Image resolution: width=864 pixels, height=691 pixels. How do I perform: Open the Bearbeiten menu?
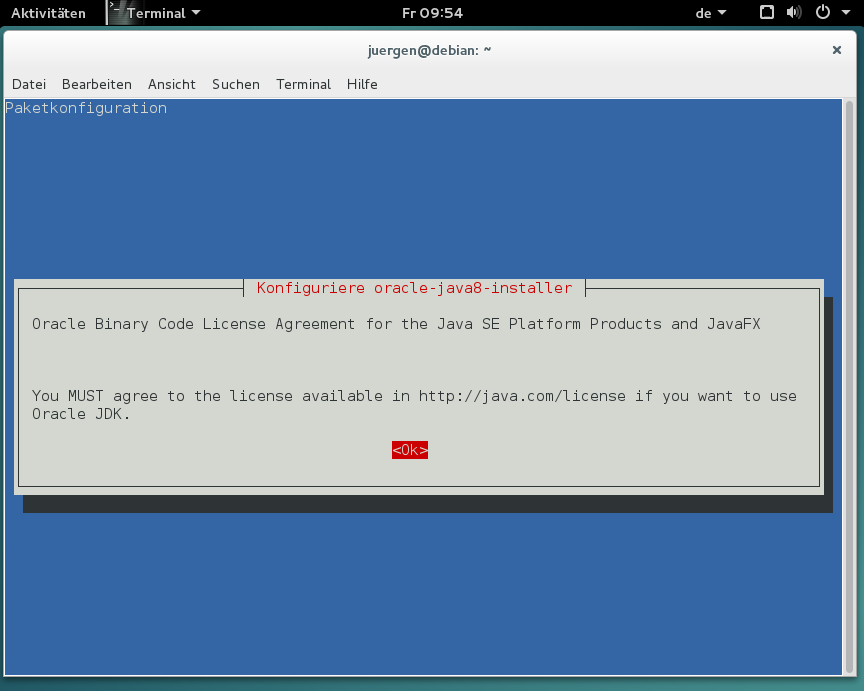coord(97,84)
